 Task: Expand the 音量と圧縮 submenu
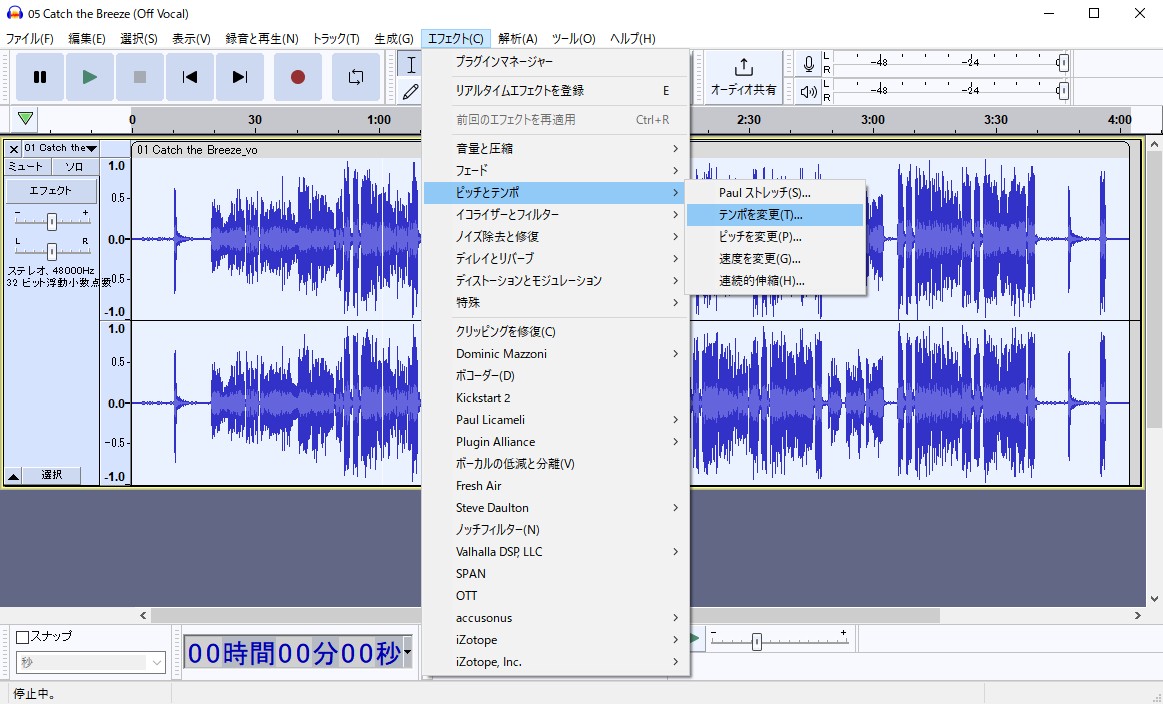click(x=556, y=148)
